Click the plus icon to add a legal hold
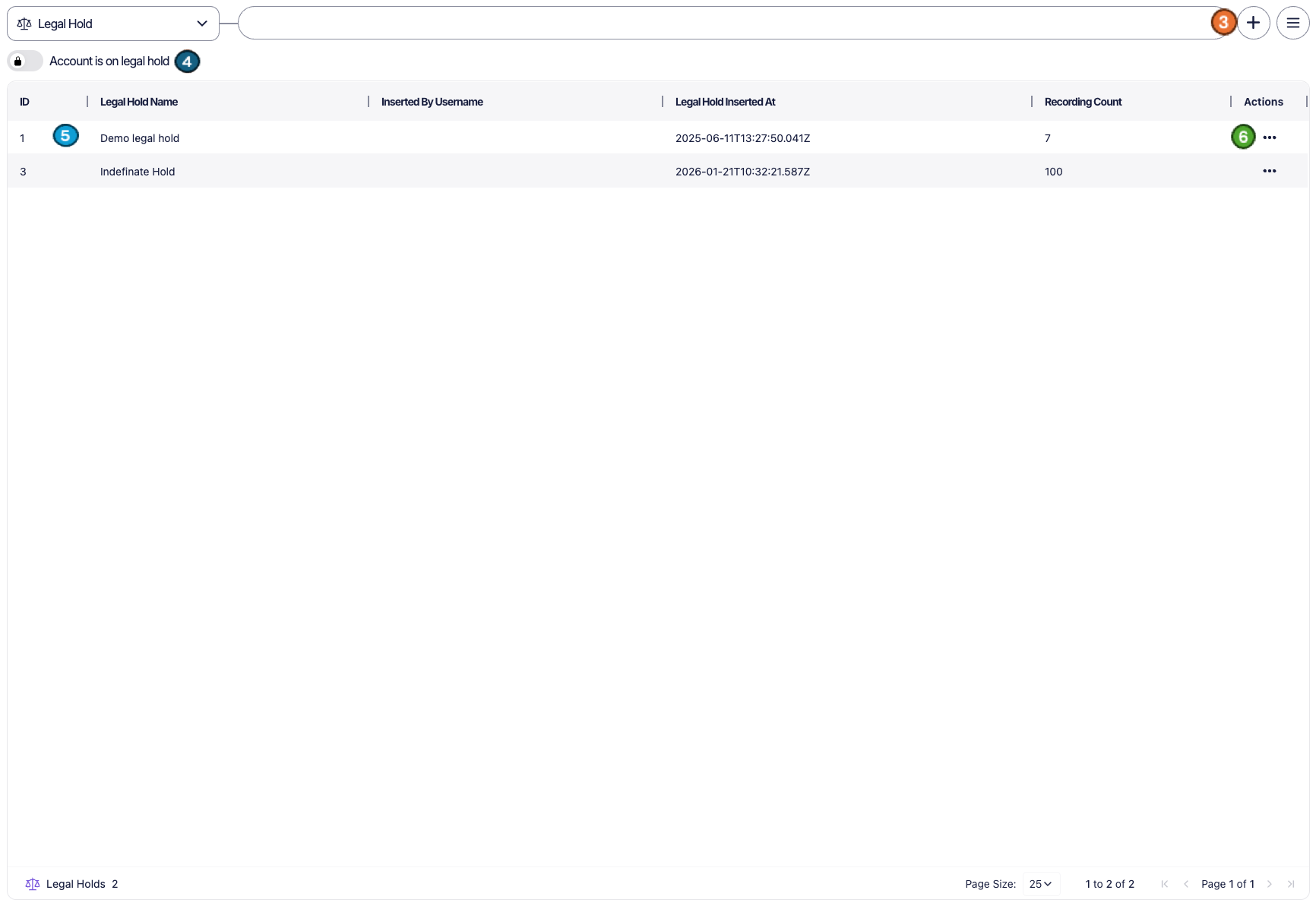Screen dimensions: 1316x906 point(1254,23)
